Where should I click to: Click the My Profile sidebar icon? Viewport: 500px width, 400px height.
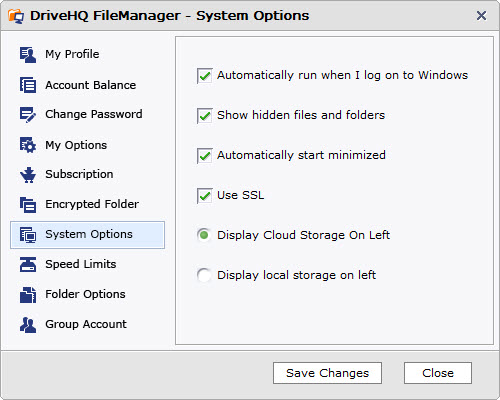[x=28, y=55]
